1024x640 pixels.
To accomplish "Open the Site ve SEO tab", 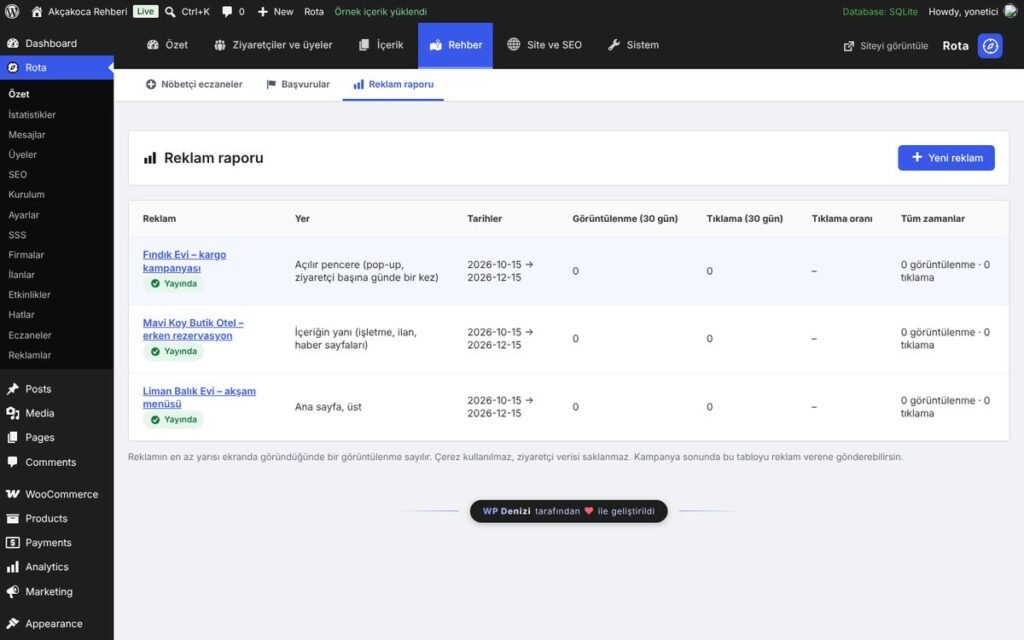I will click(545, 45).
